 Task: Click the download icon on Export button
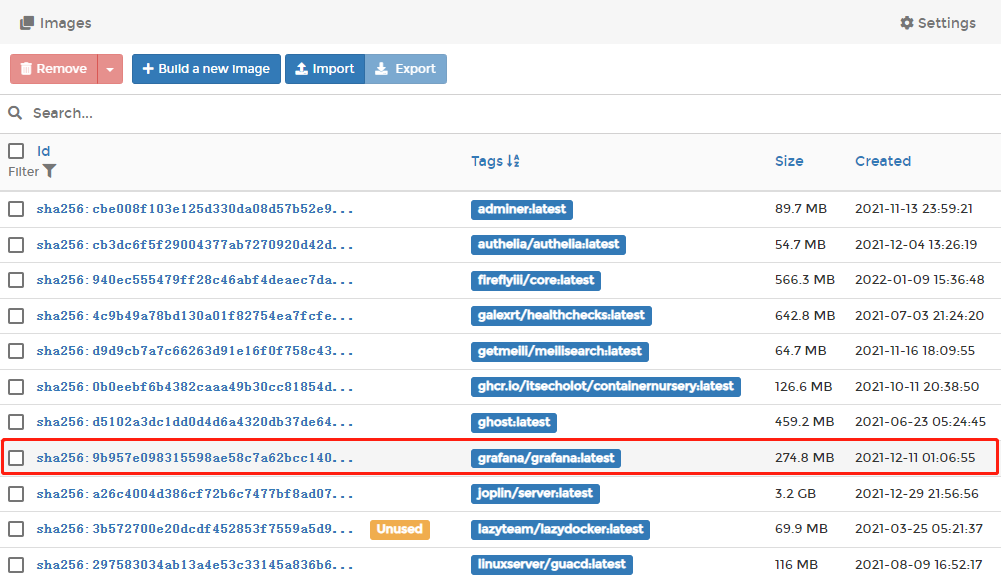click(381, 69)
